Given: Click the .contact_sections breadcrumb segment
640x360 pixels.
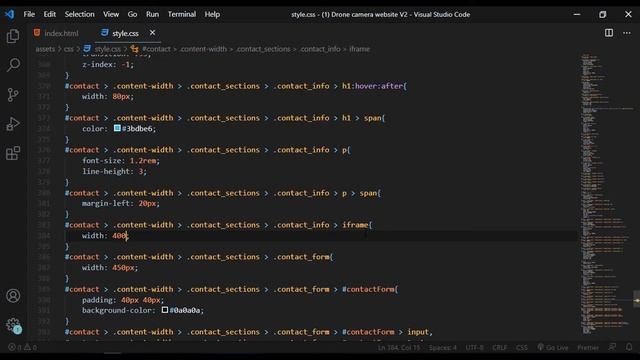Looking at the screenshot, I should [x=263, y=49].
